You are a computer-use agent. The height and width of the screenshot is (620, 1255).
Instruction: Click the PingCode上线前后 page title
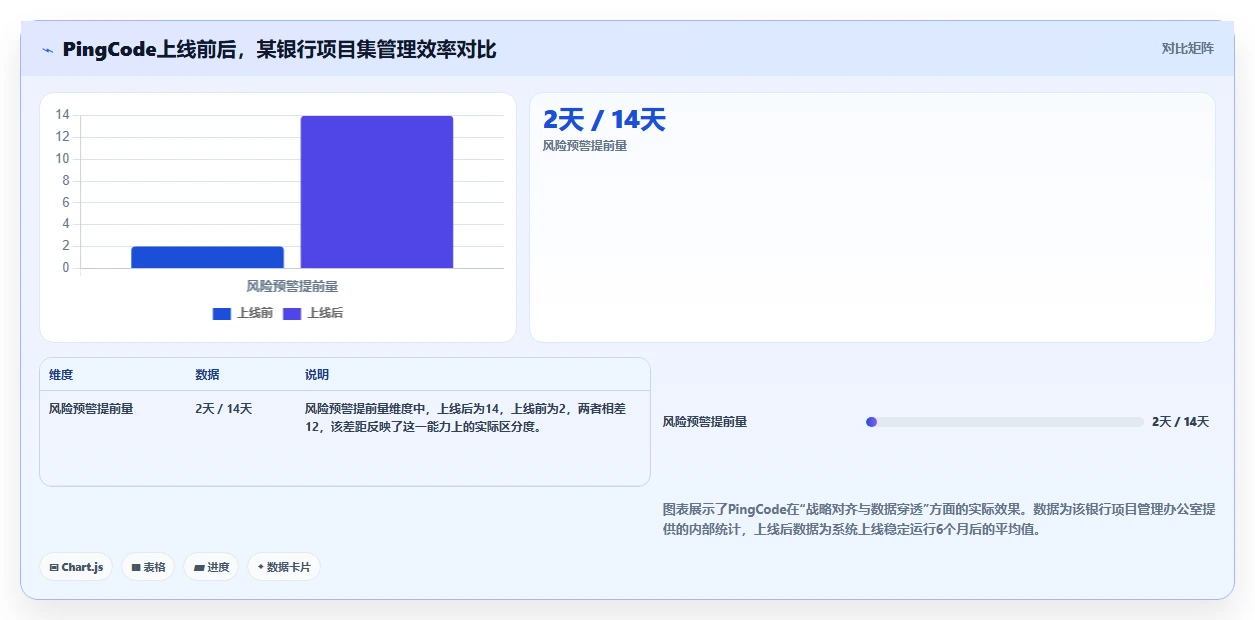coord(279,49)
